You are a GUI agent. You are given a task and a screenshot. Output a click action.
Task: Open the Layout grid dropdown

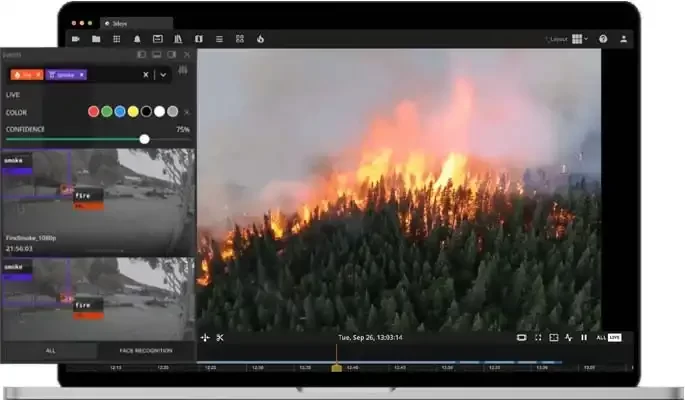coord(580,39)
